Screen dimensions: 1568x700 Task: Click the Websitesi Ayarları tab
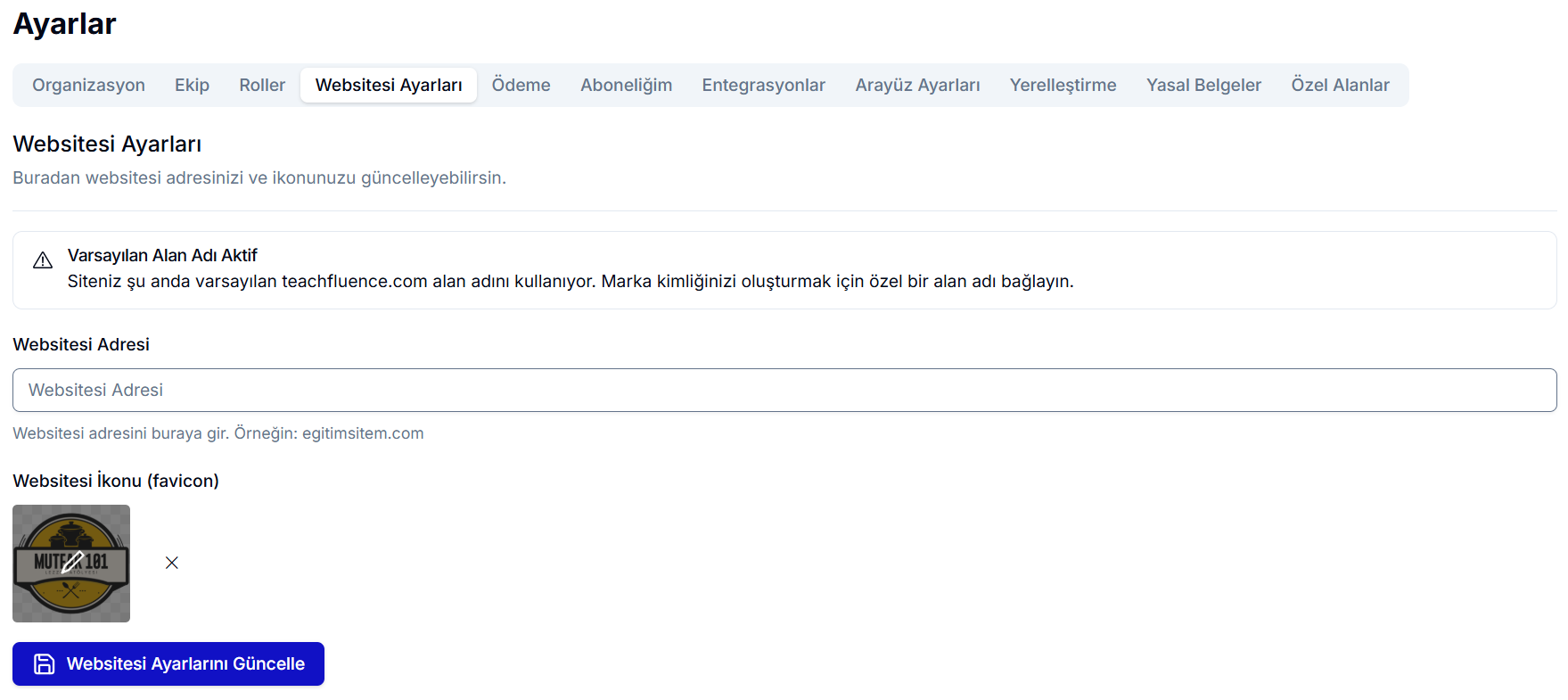tap(389, 85)
